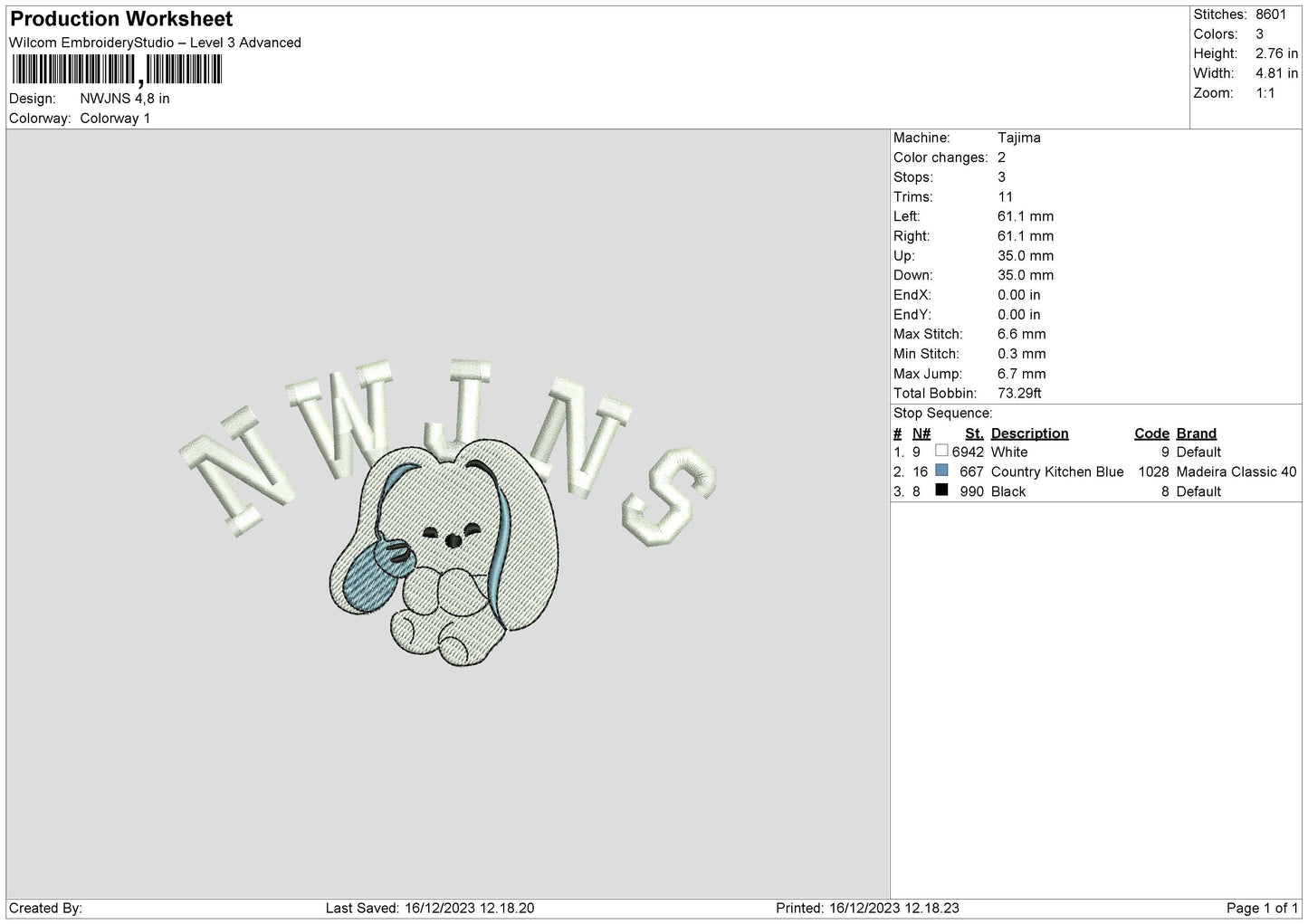Click the barcode at the top
This screenshot has height=924, width=1308.
(116, 70)
